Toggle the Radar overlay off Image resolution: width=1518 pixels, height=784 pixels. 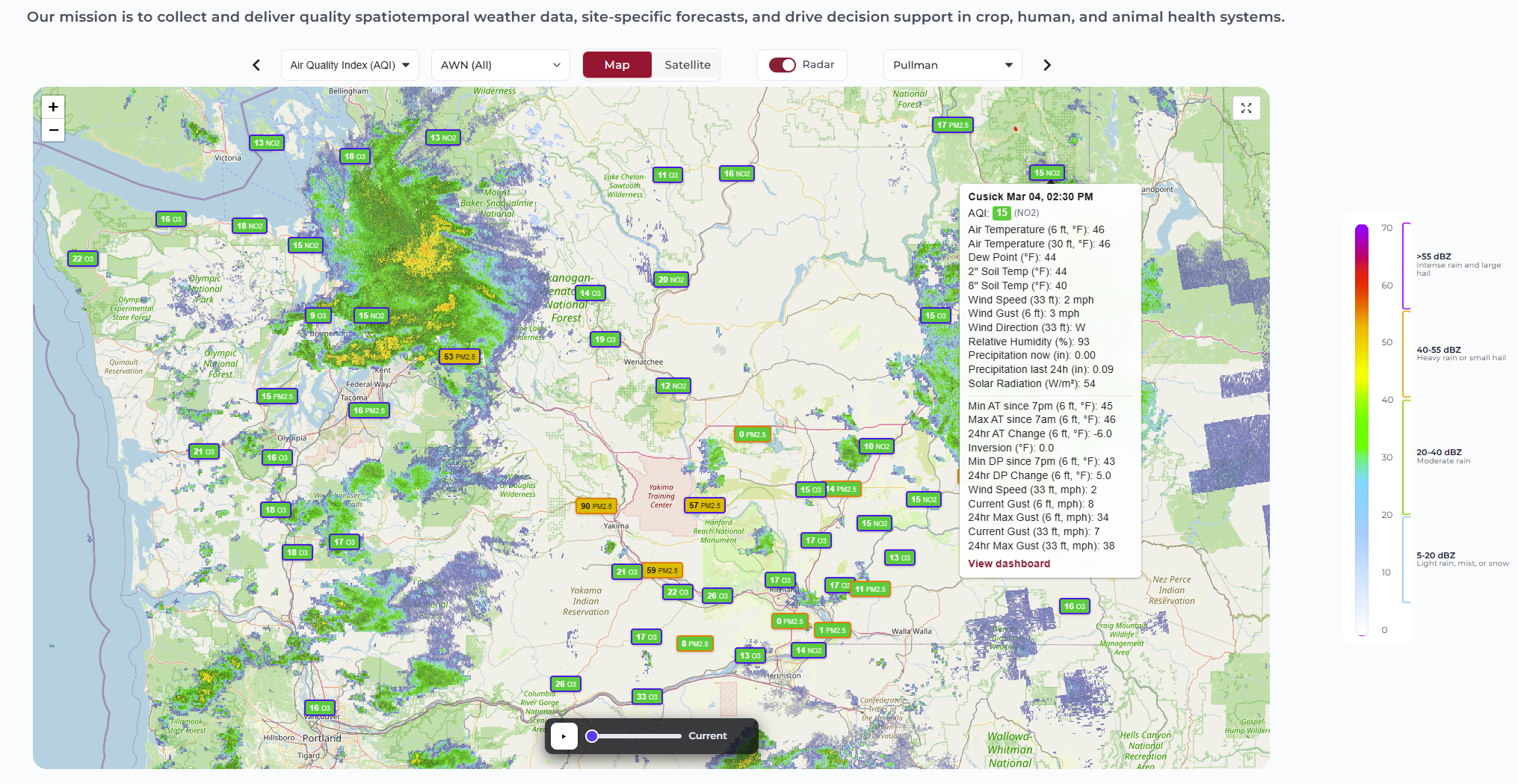783,65
